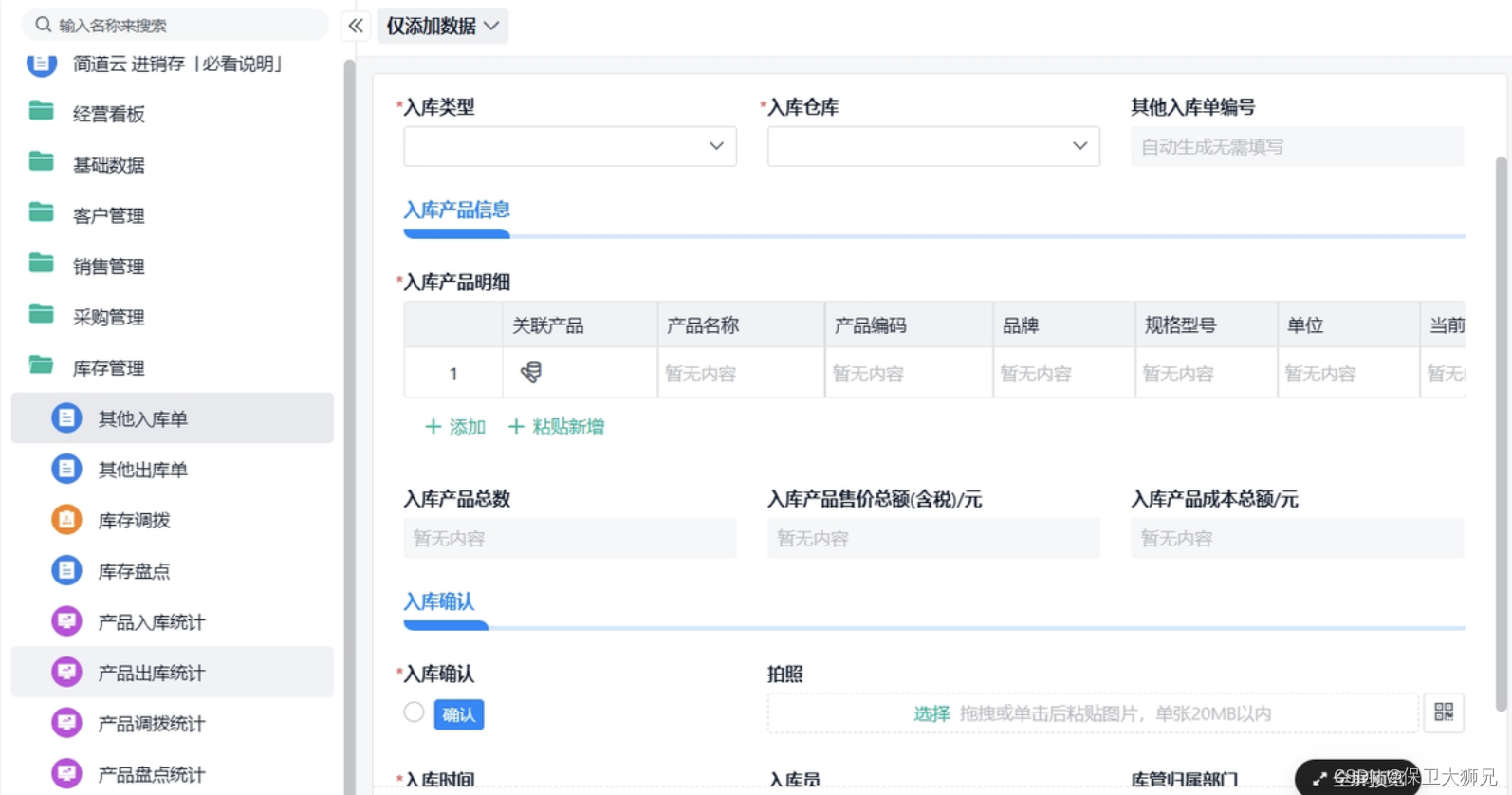Click the 全屏预览 button
This screenshot has height=795, width=1512.
tap(1358, 779)
